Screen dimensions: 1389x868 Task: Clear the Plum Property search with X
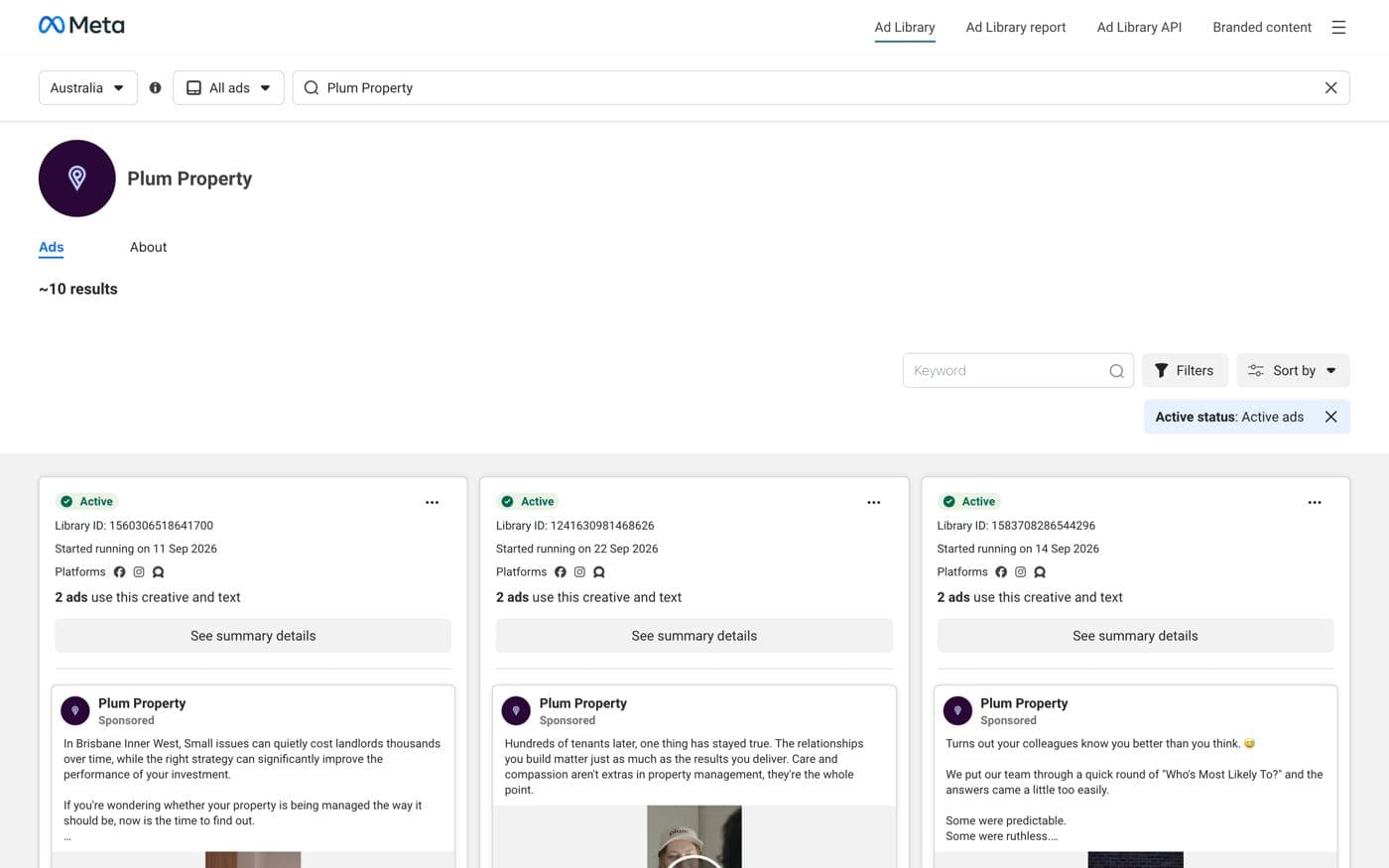(1330, 87)
